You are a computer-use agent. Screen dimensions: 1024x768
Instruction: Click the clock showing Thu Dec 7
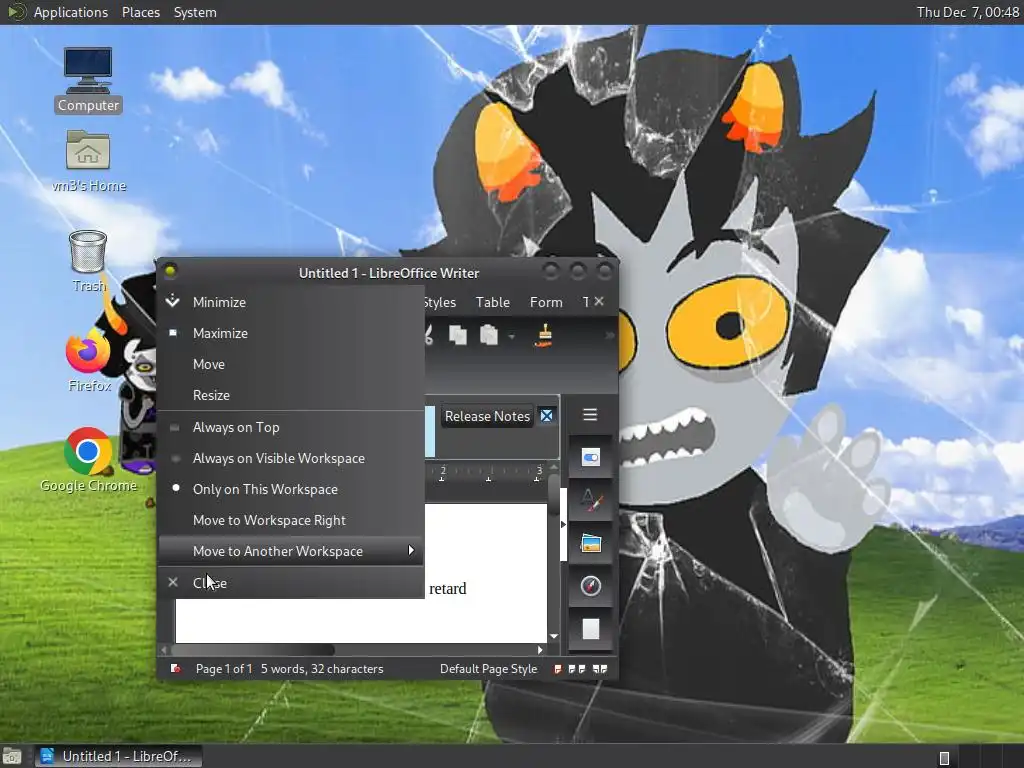coord(967,12)
